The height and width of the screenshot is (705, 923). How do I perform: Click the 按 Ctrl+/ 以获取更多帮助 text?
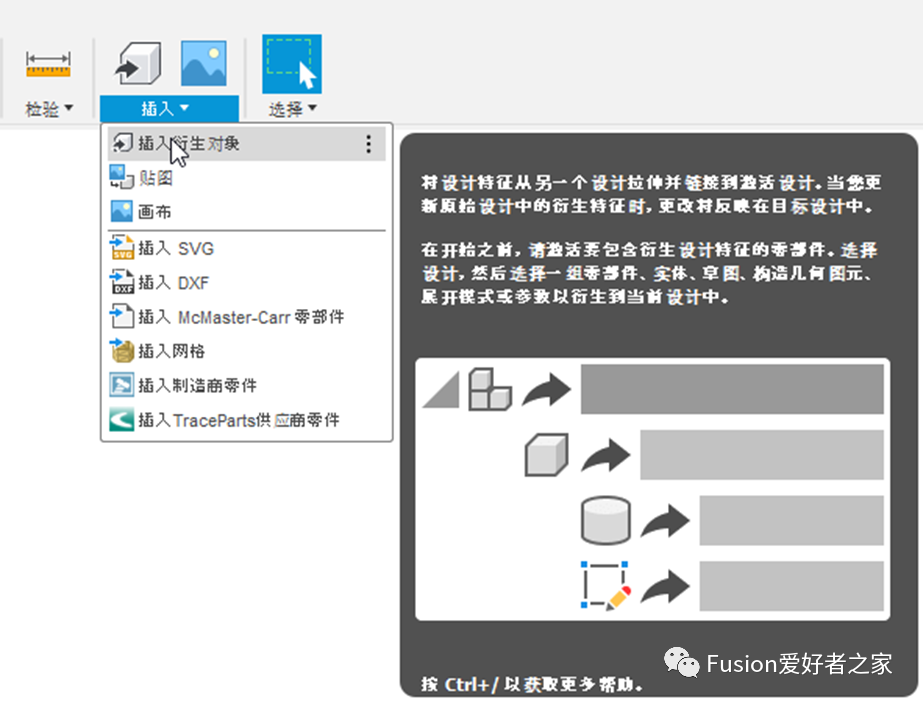pos(532,684)
